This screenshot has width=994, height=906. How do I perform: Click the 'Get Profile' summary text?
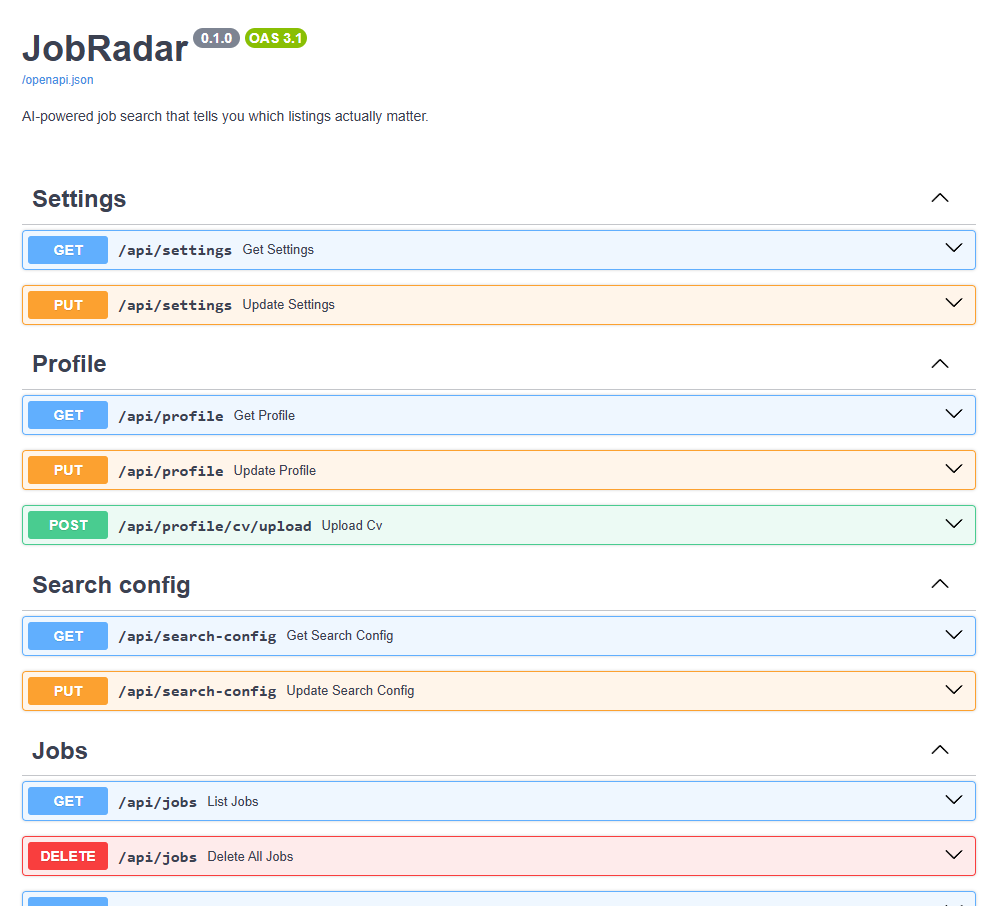point(264,415)
